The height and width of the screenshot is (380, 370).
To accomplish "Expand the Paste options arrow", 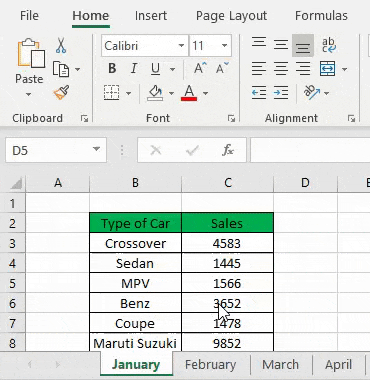I will [29, 94].
